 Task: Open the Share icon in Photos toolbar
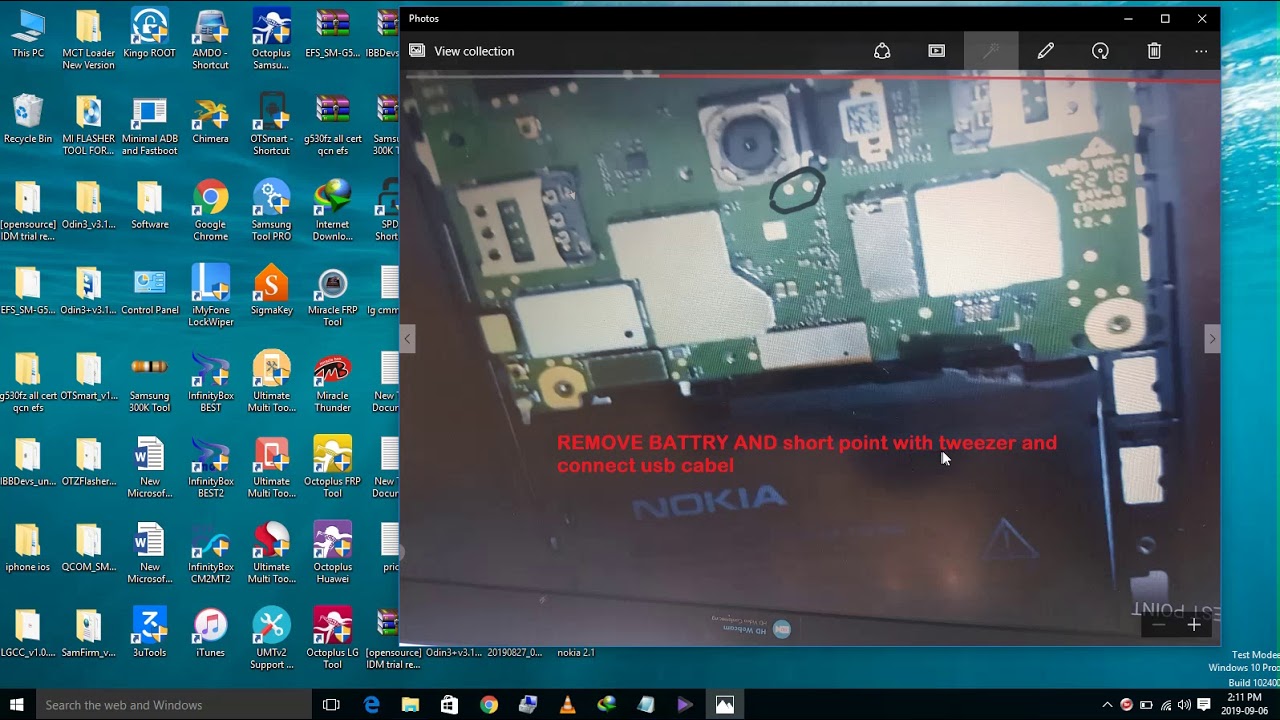pos(882,51)
